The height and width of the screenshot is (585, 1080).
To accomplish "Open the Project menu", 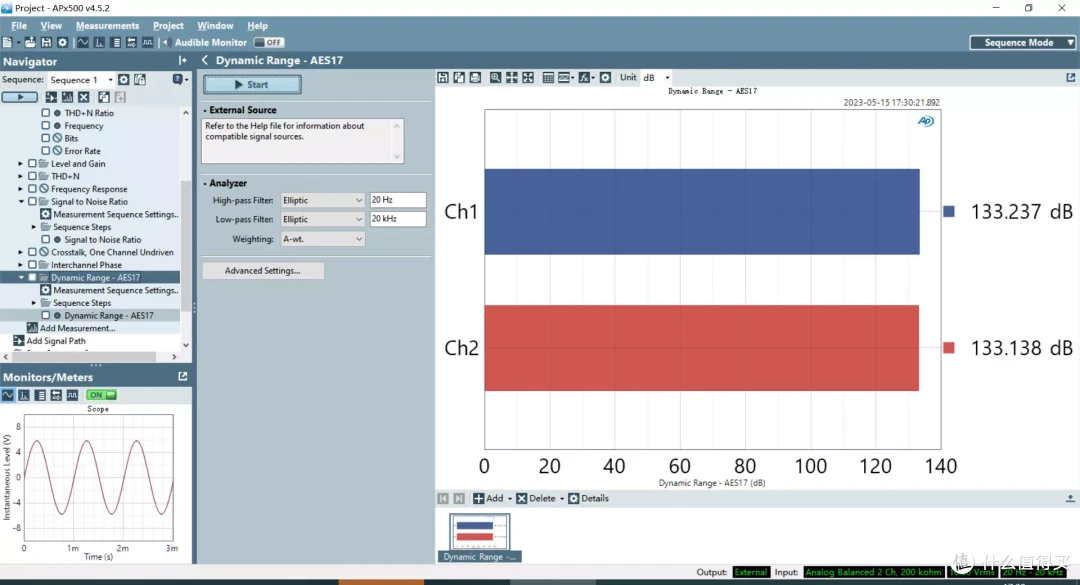I will [x=168, y=25].
